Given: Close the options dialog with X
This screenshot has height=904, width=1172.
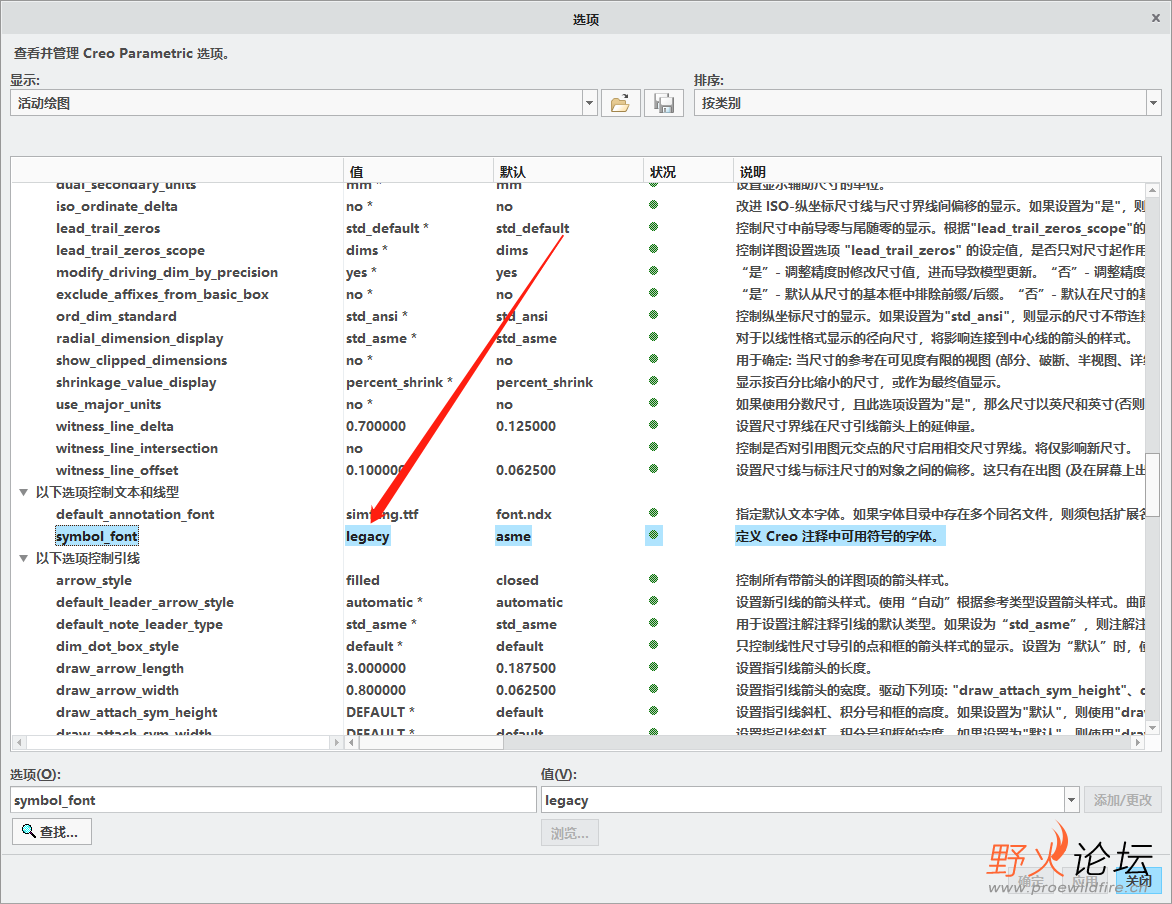Looking at the screenshot, I should tap(1156, 18).
